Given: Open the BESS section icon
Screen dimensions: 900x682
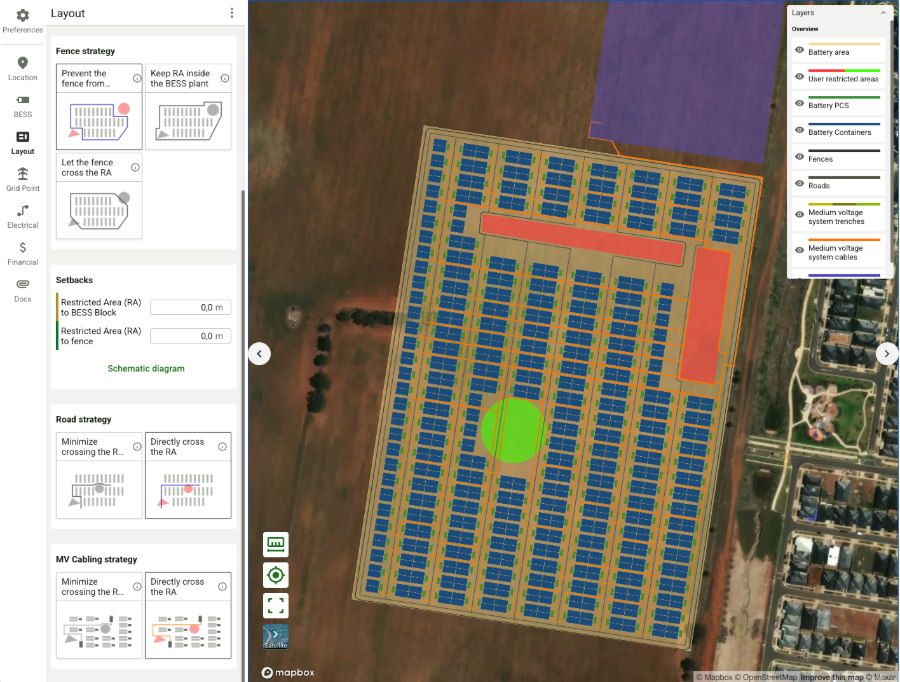Looking at the screenshot, I should [x=22, y=100].
